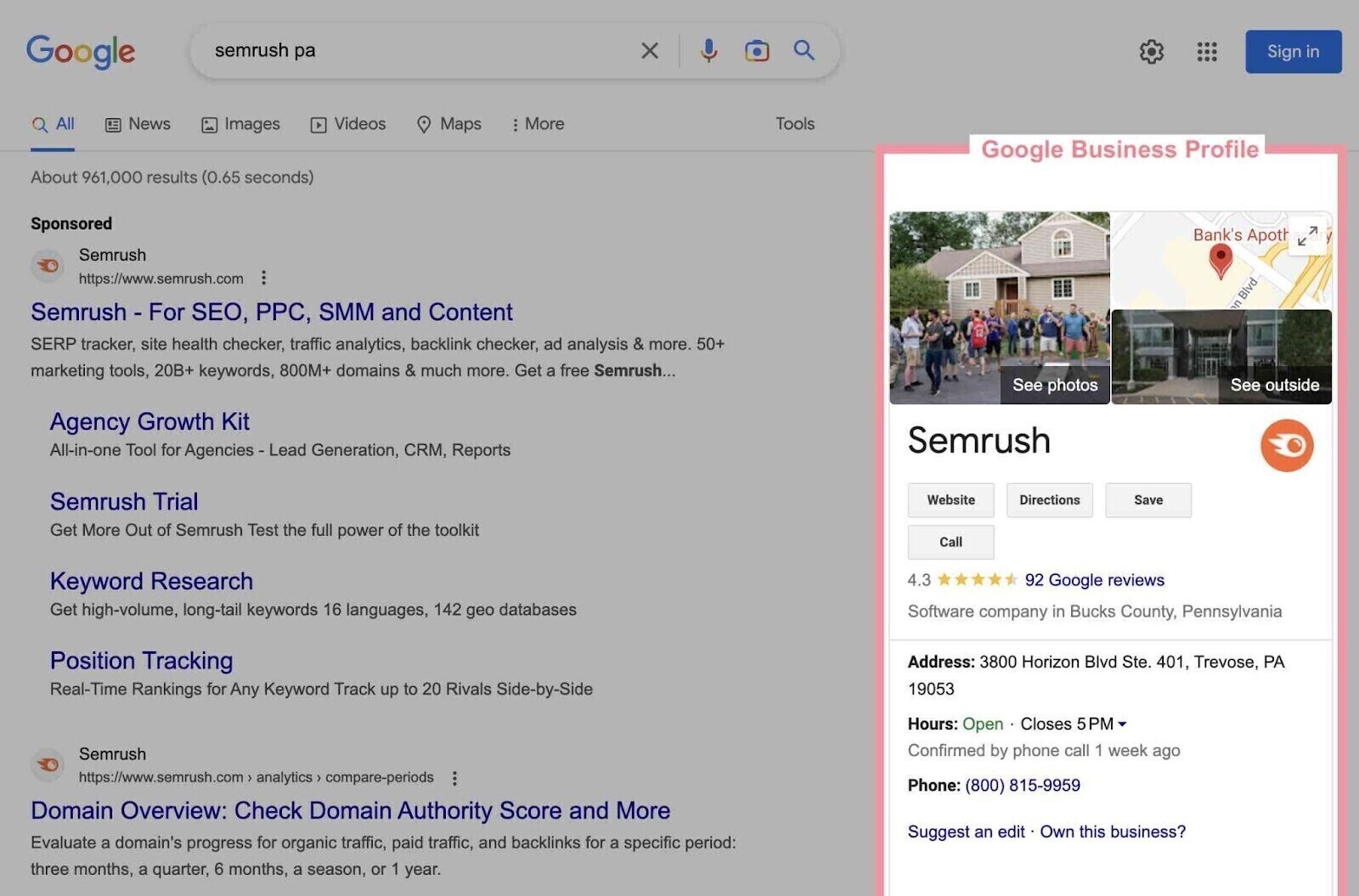The height and width of the screenshot is (896, 1359).
Task: Open the 92 Google reviews link
Action: click(x=1094, y=580)
